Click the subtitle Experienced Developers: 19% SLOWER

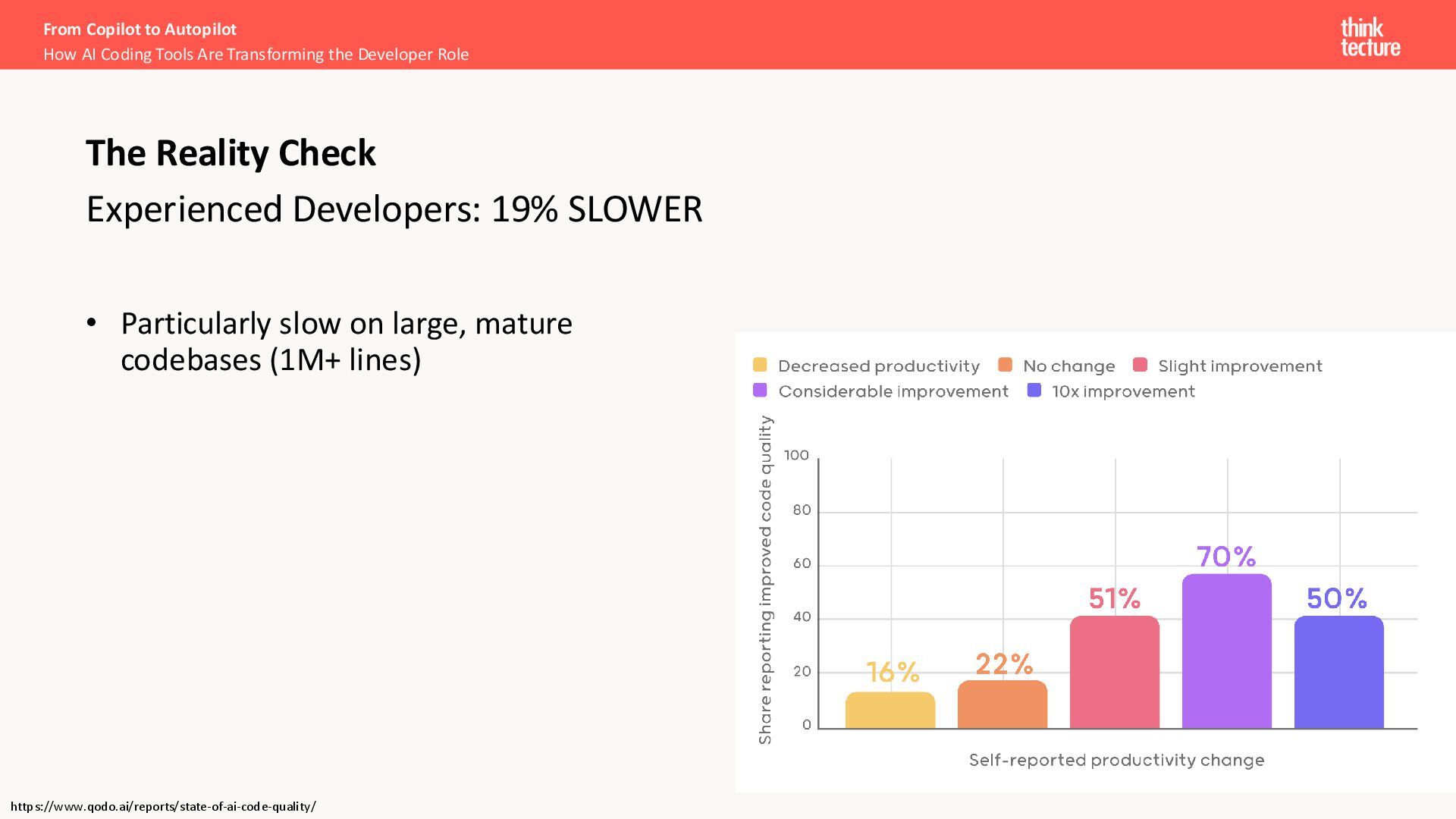tap(394, 209)
